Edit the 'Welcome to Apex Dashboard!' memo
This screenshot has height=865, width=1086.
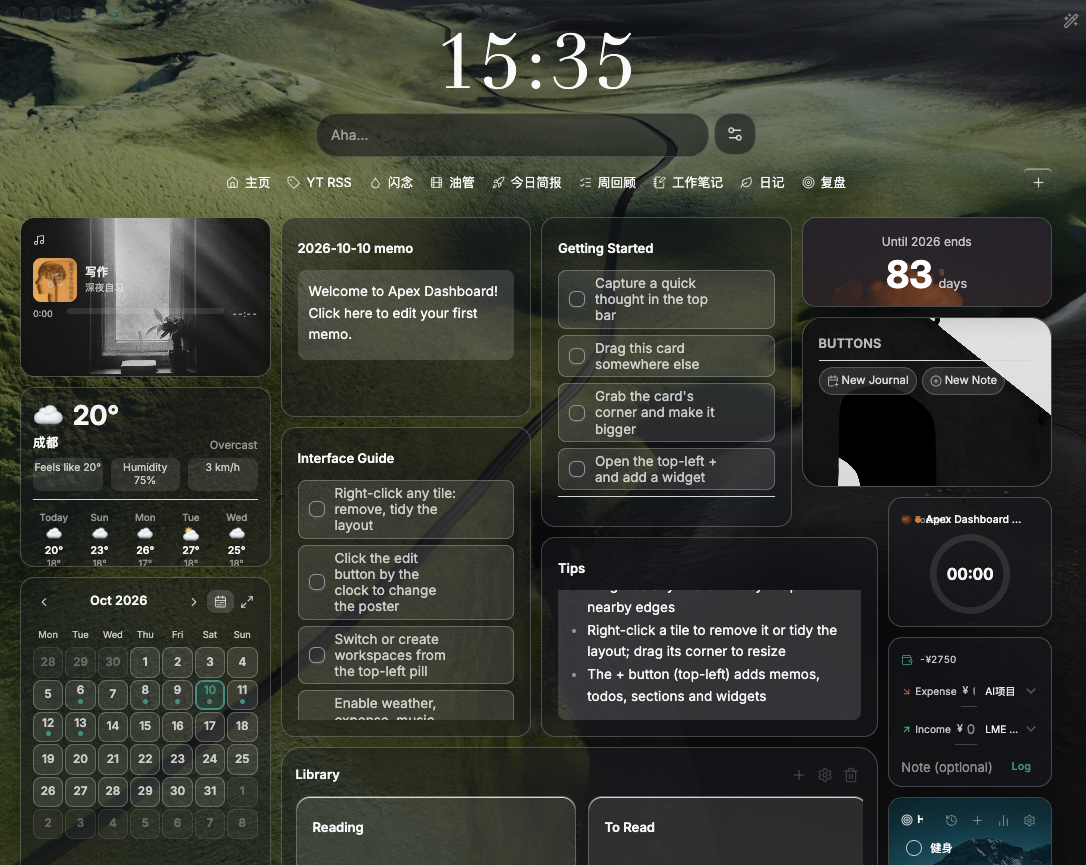pos(406,314)
